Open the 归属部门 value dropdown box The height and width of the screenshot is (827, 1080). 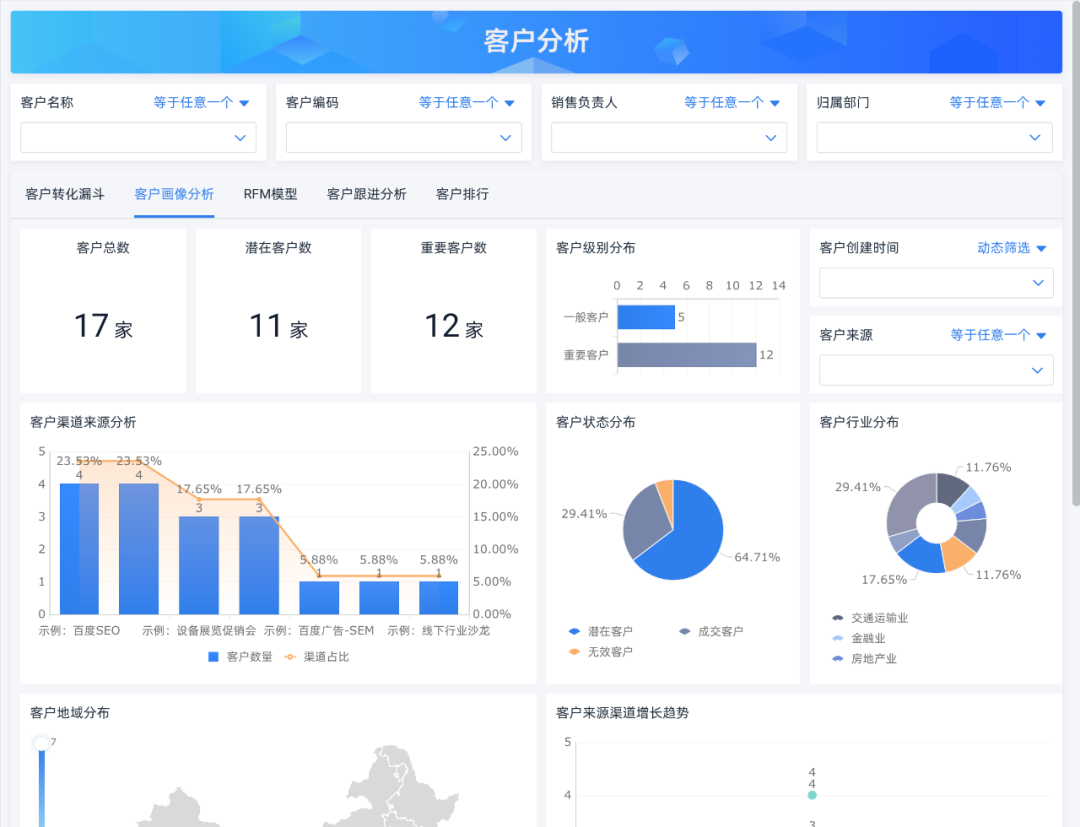coord(934,138)
